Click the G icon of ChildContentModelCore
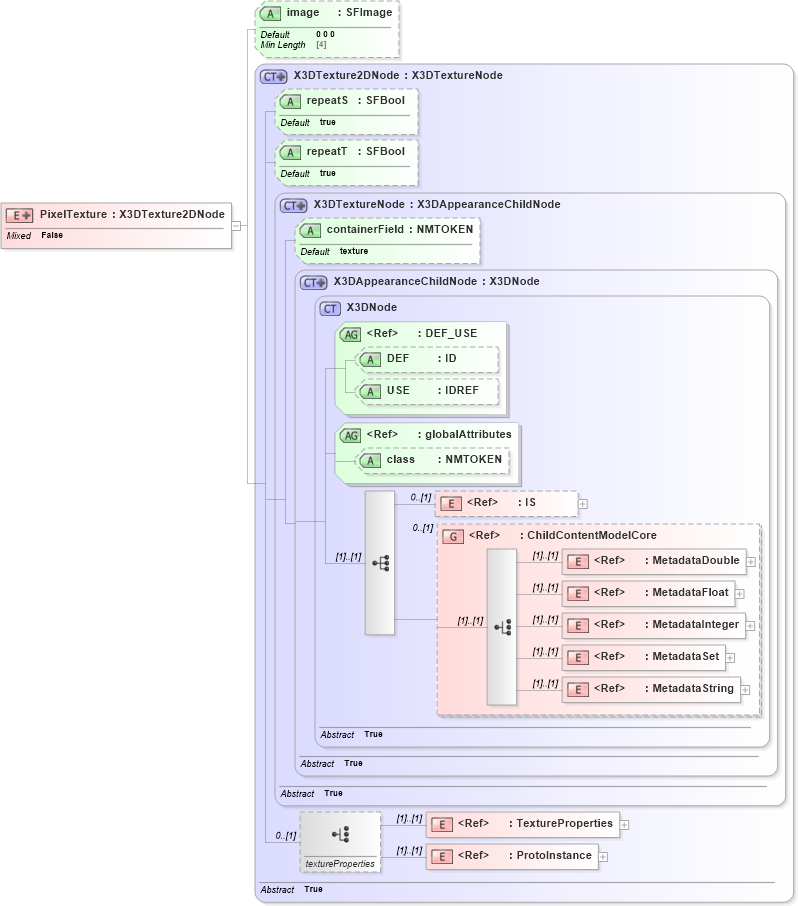 (453, 537)
